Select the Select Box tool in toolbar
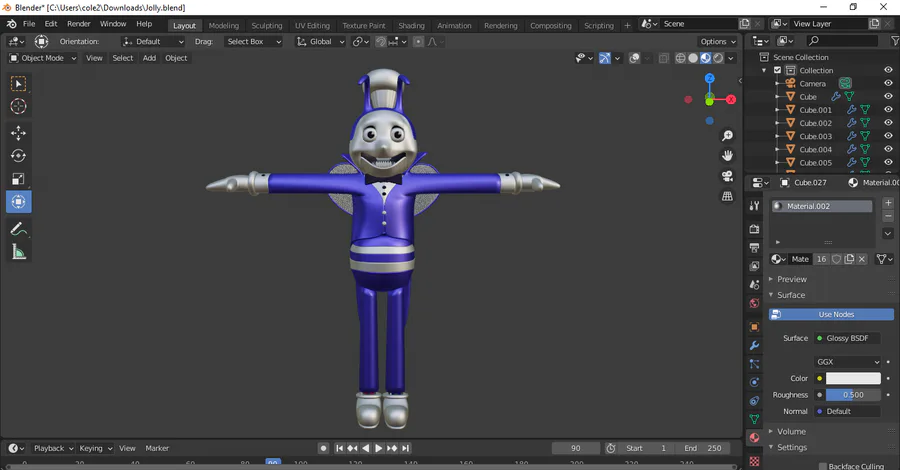Viewport: 900px width, 470px height. tap(18, 84)
